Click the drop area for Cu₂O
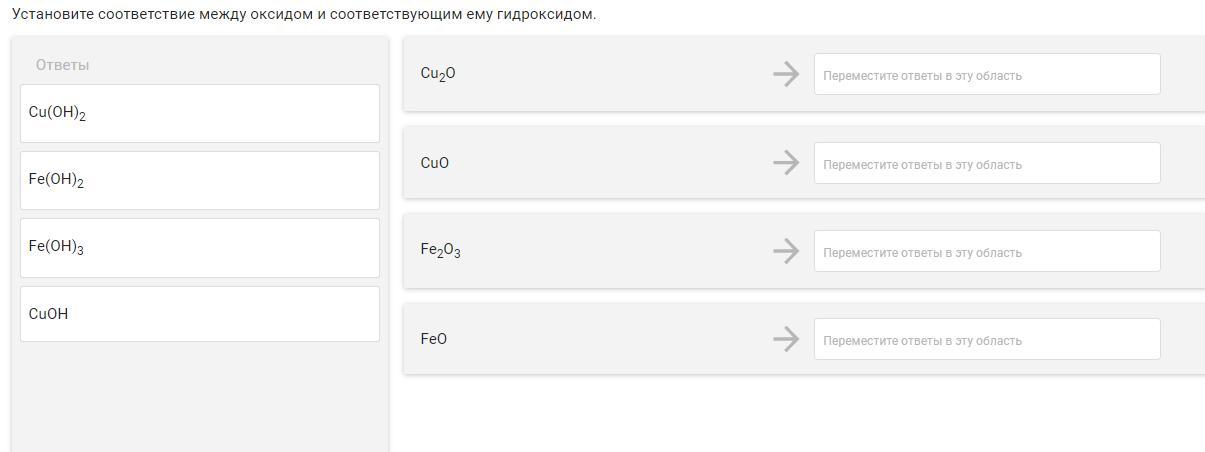 [987, 75]
